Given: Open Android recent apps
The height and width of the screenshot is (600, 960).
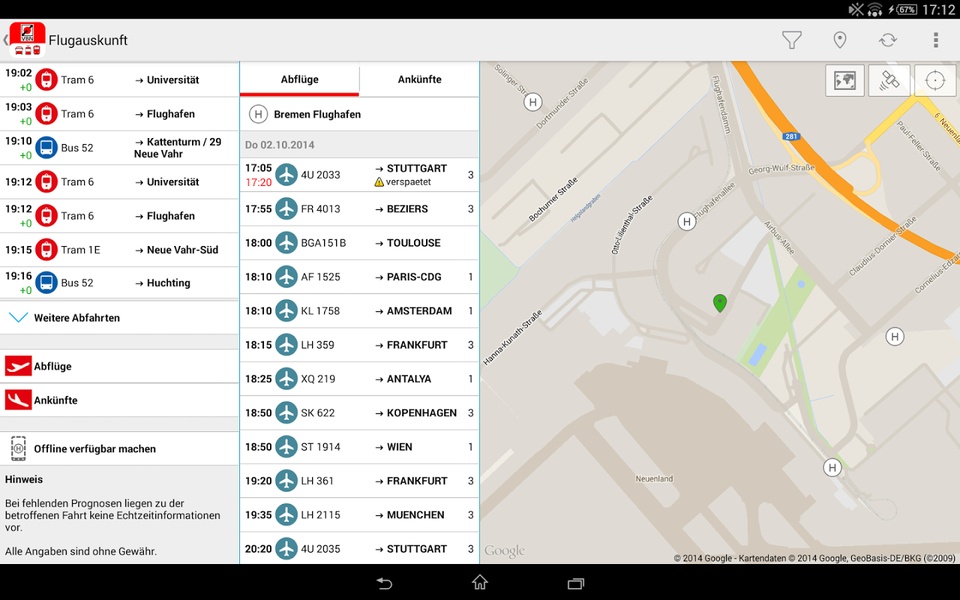Looking at the screenshot, I should 576,583.
